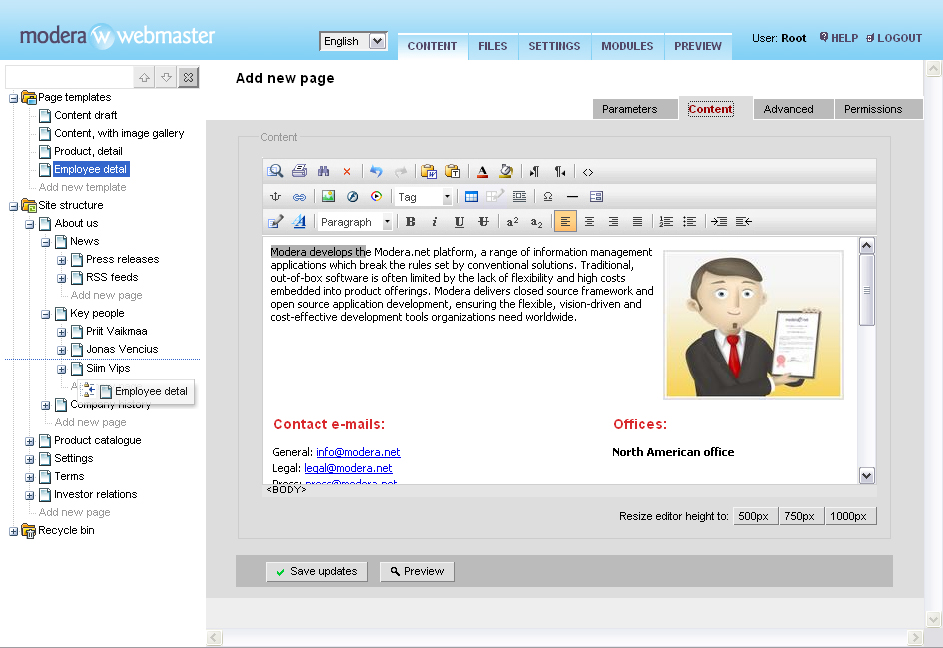943x648 pixels.
Task: Collapse the Page templates folder
Action: pyautogui.click(x=13, y=98)
